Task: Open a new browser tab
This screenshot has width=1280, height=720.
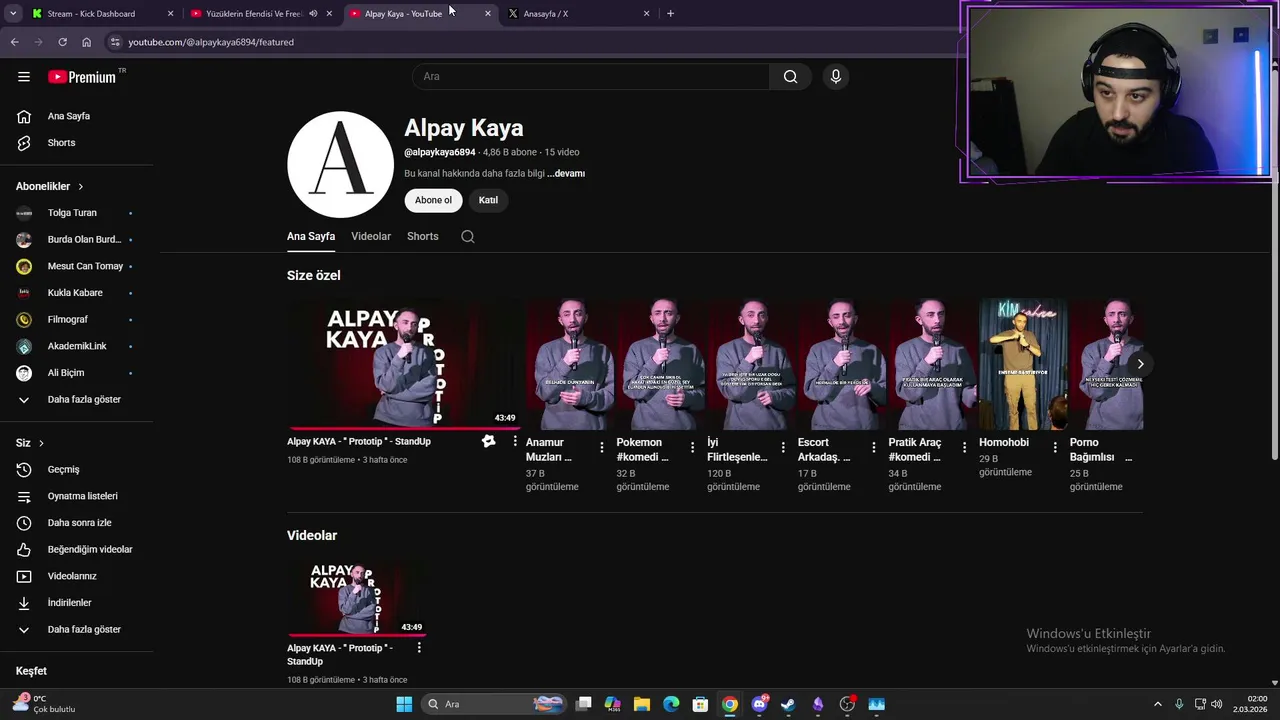Action: 670,14
